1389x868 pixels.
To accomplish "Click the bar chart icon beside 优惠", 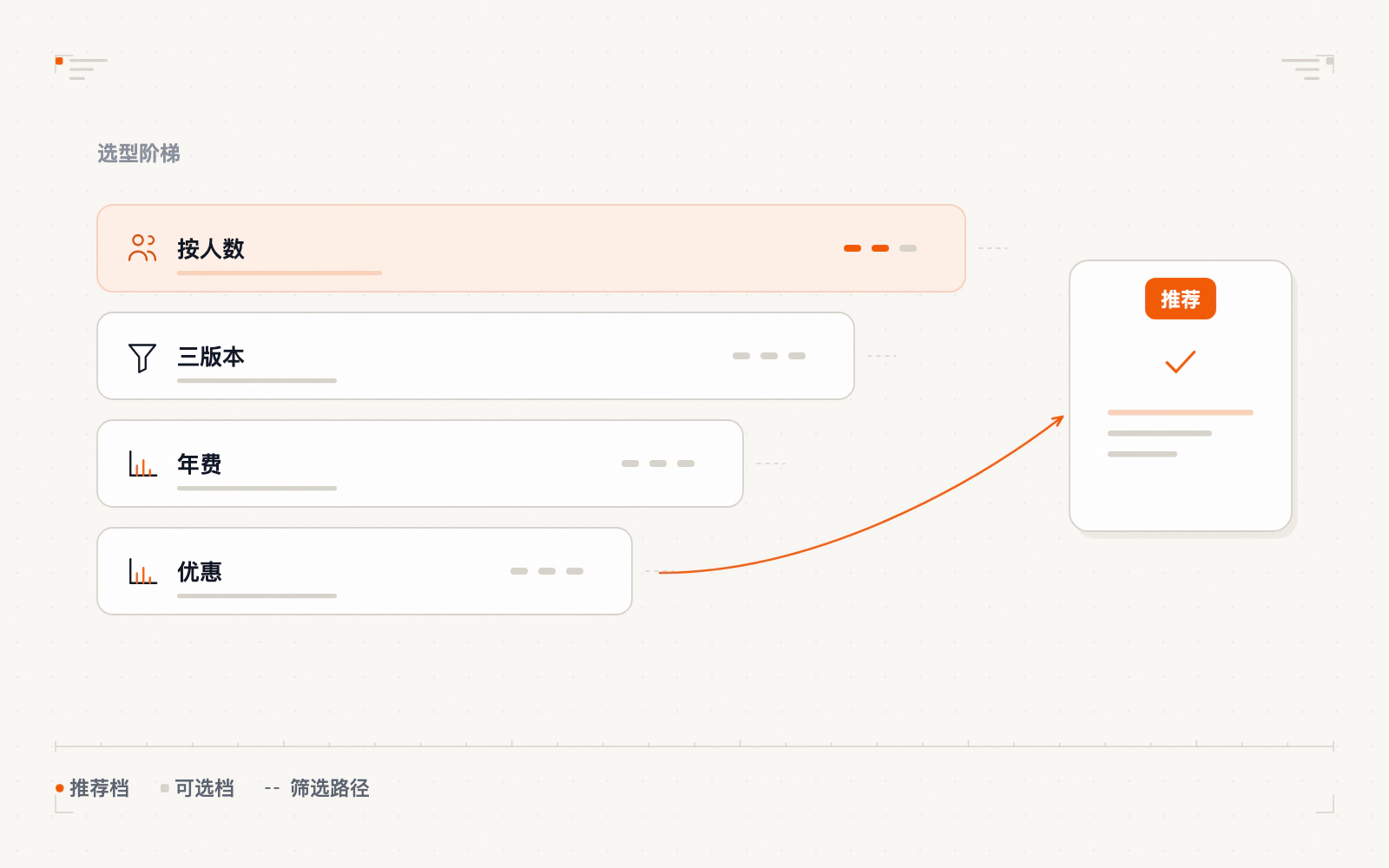I will pyautogui.click(x=142, y=571).
